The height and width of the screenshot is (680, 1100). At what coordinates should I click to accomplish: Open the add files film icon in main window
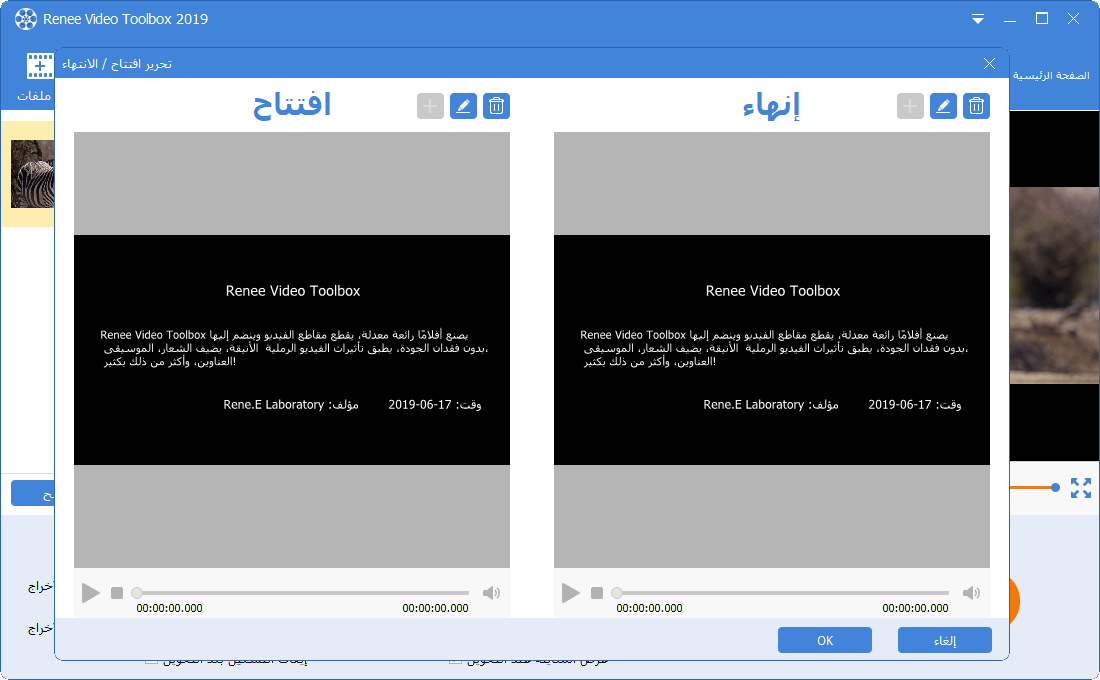40,66
